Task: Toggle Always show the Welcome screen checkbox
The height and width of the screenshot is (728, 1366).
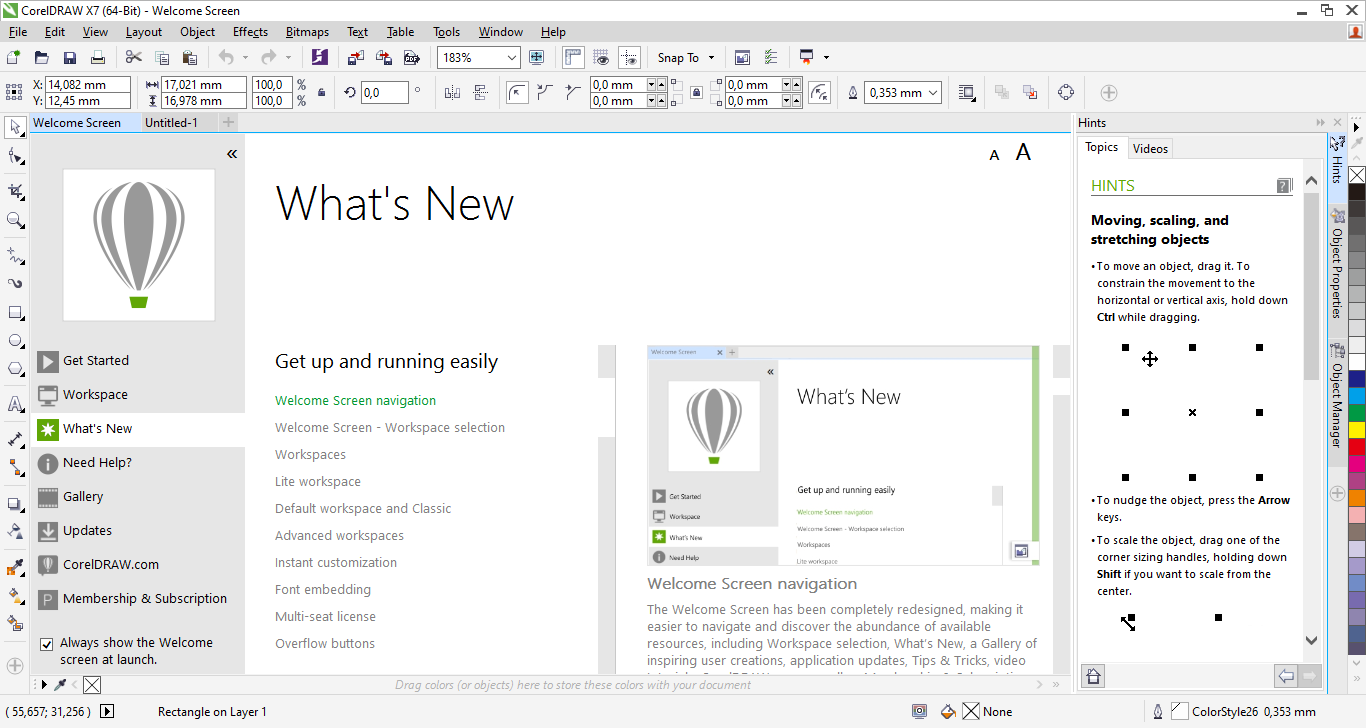Action: coord(46,644)
